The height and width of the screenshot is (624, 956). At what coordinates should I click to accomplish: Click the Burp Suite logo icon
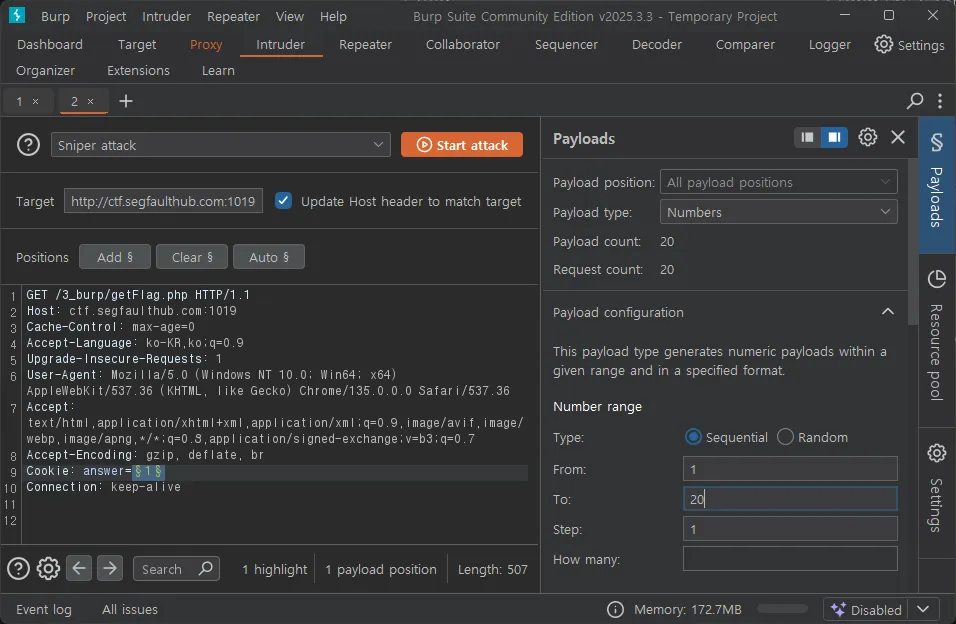point(17,15)
